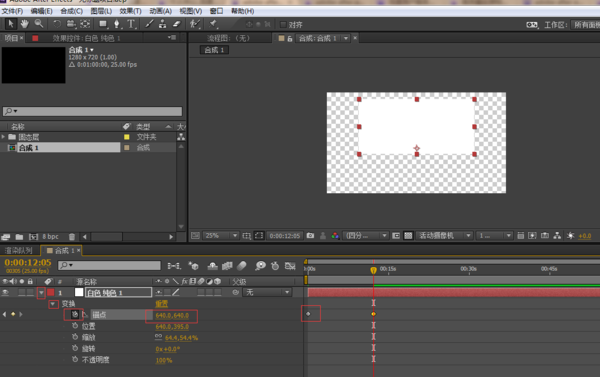Image resolution: width=600 pixels, height=377 pixels.
Task: Click the brainstorm icon in timeline
Action: point(261,266)
